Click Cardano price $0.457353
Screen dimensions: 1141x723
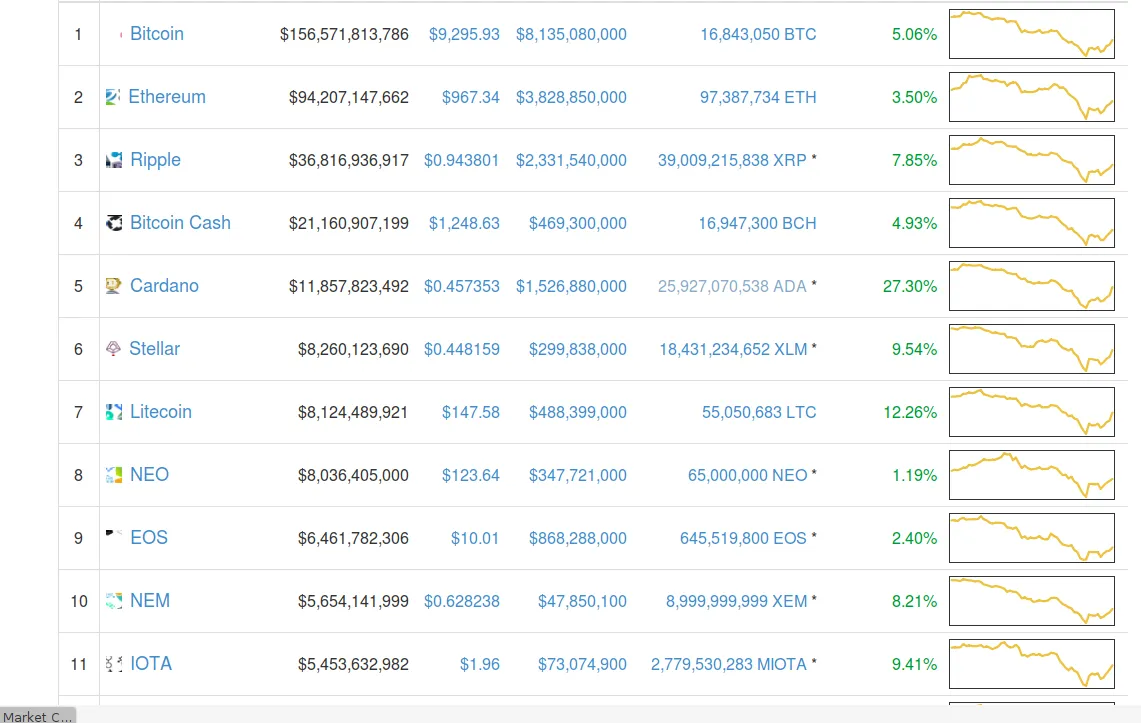[461, 286]
